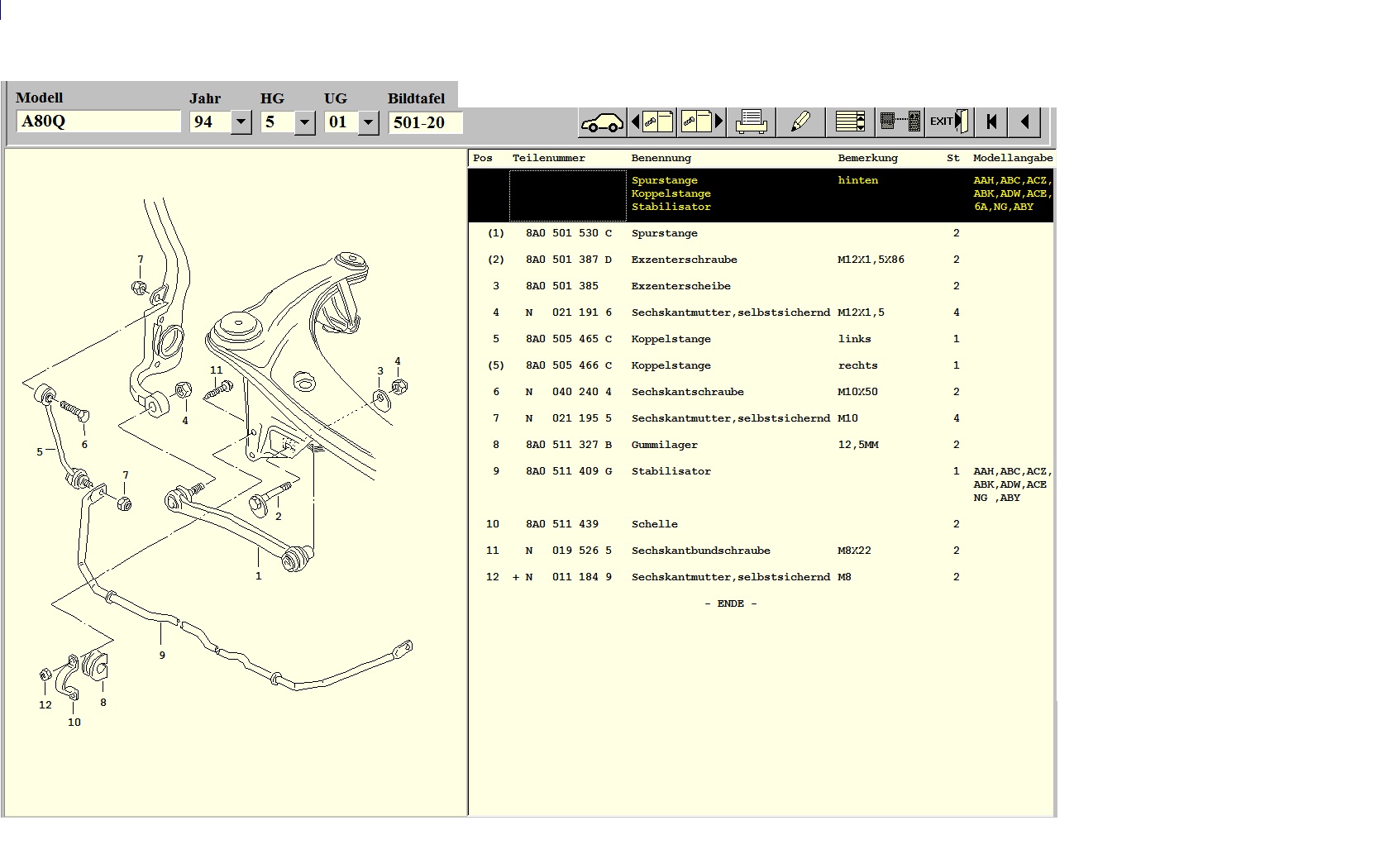This screenshot has height=868, width=1389.
Task: Click the hinten remark in header row
Action: click(857, 180)
